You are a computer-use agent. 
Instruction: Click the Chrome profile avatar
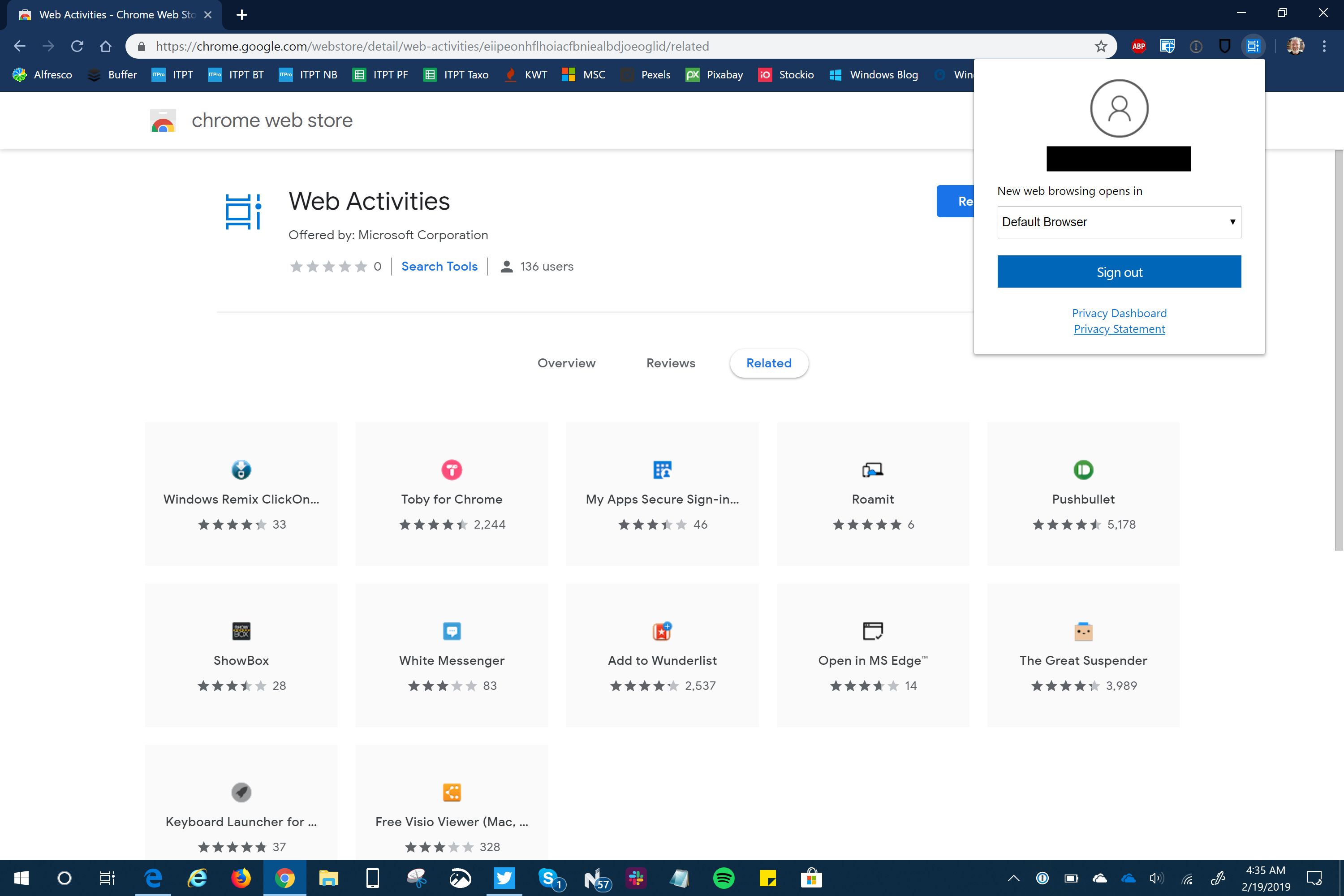1296,46
